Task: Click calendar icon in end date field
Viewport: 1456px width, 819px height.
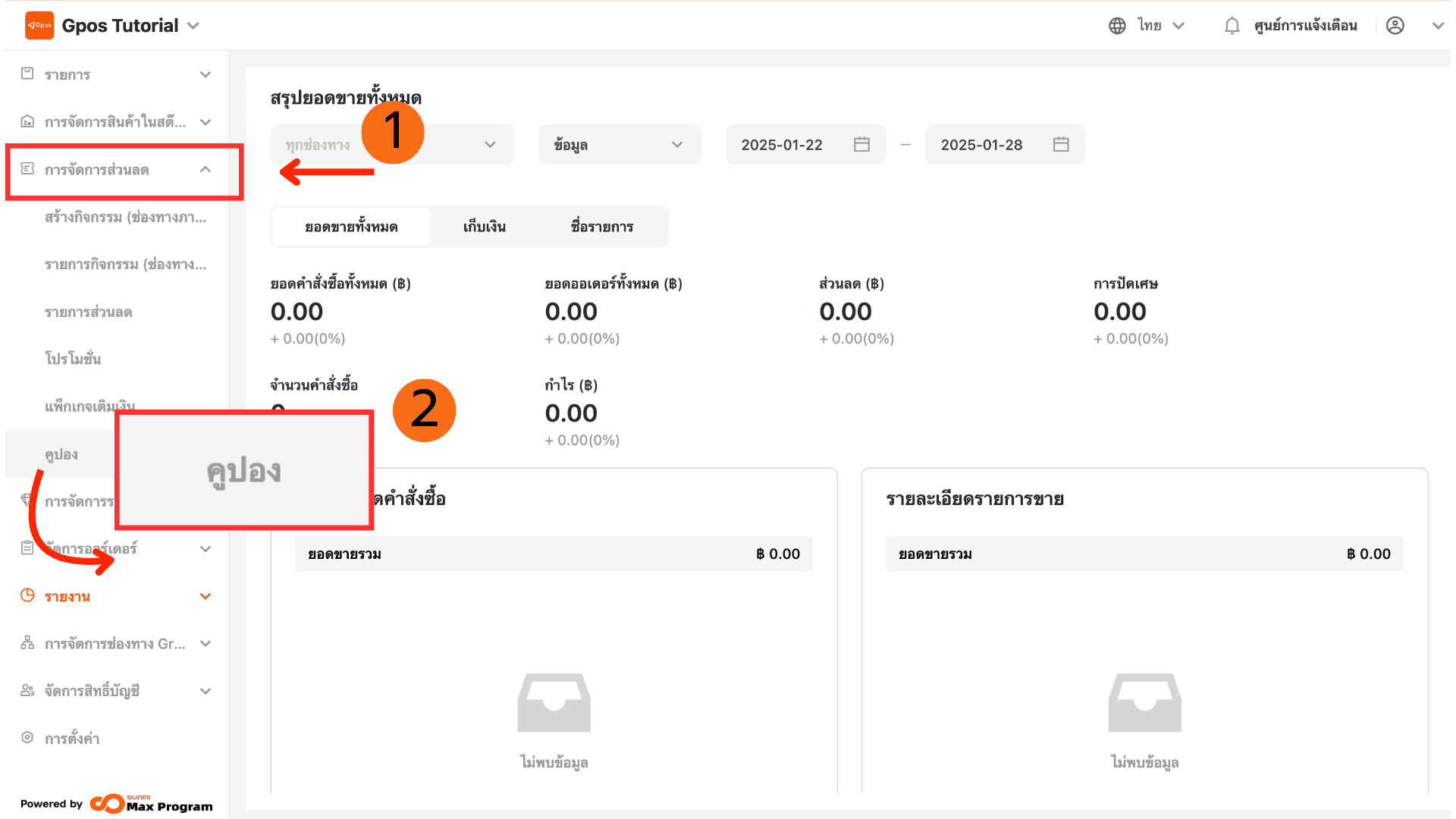Action: 1061,144
